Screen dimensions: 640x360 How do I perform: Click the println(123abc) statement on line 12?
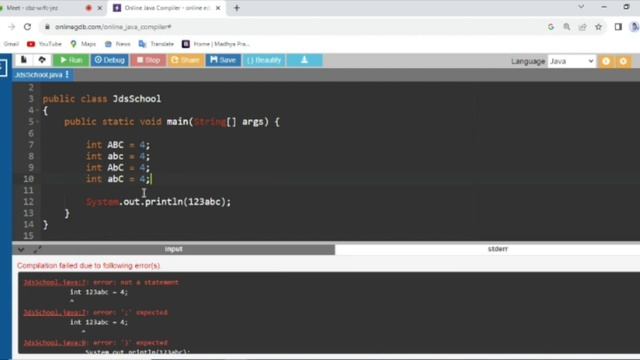(158, 202)
